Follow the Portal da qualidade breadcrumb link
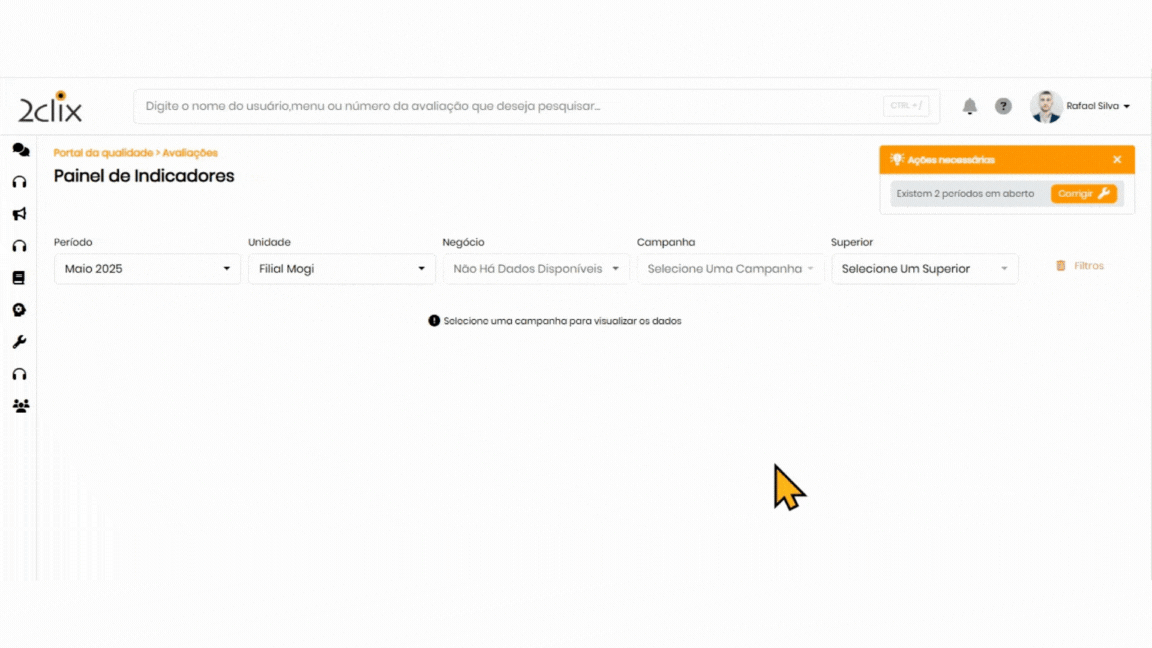This screenshot has height=648, width=1152. click(x=102, y=153)
